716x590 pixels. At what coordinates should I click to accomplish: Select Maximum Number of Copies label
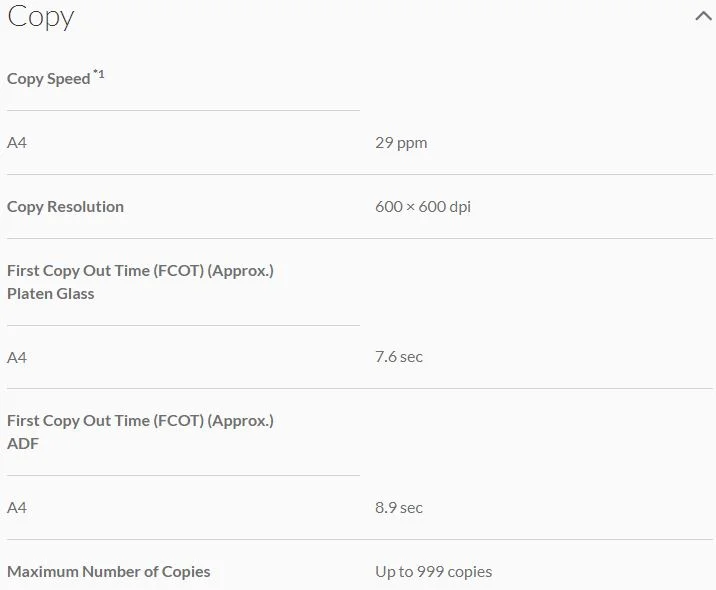pyautogui.click(x=109, y=572)
